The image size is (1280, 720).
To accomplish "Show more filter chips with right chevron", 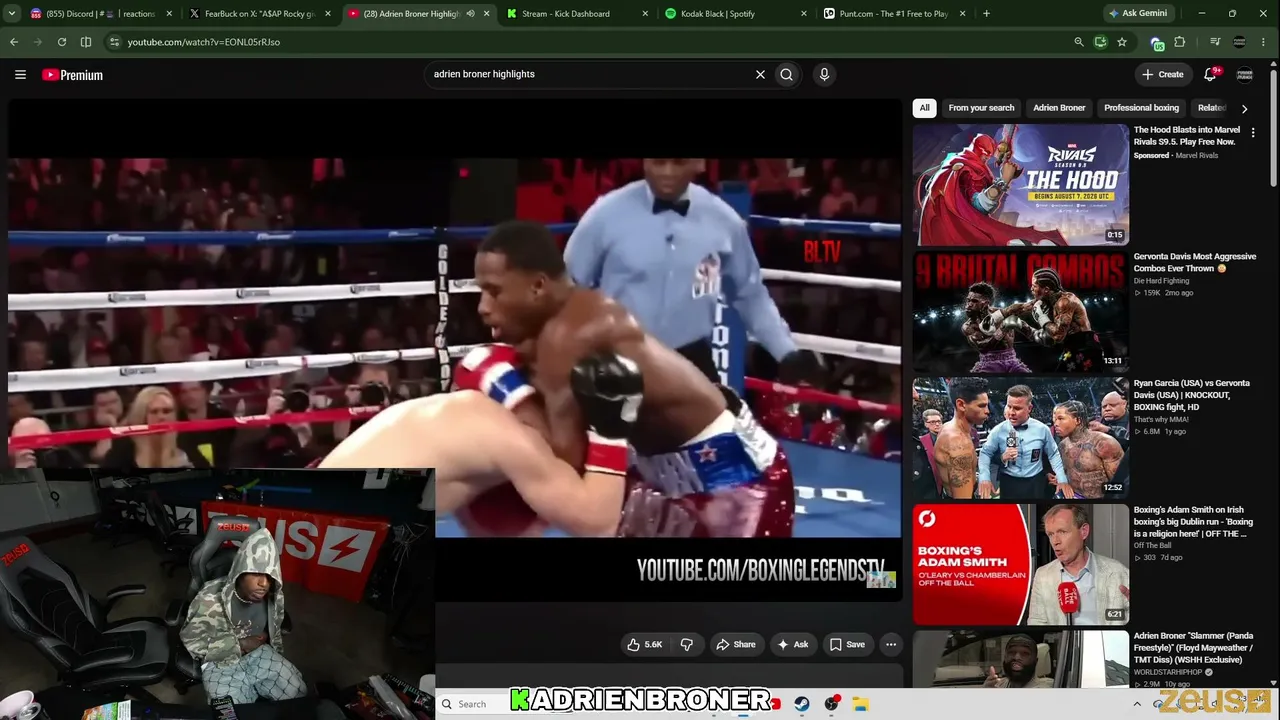I will tap(1244, 108).
